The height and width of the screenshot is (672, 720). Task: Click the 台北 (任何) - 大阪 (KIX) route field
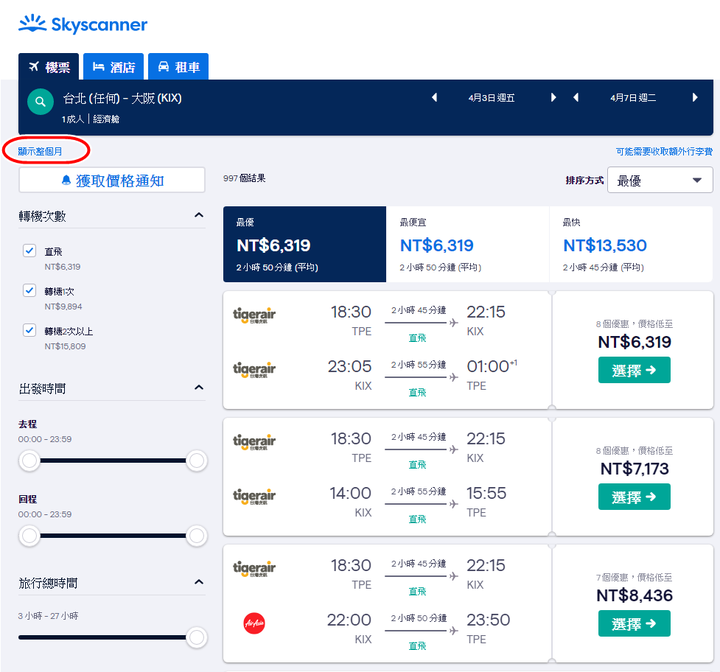click(x=122, y=98)
